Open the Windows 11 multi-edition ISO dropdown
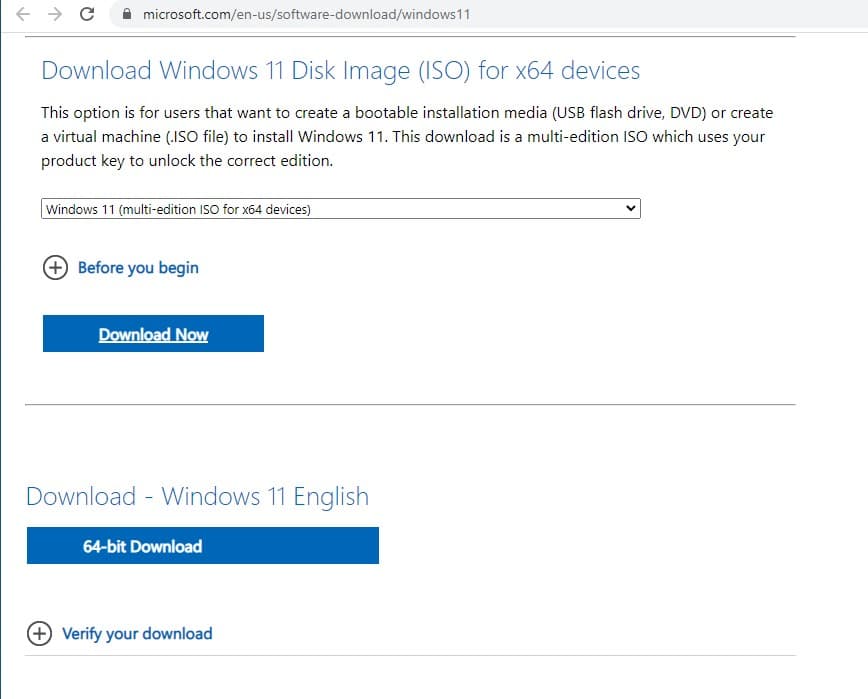 pos(340,209)
